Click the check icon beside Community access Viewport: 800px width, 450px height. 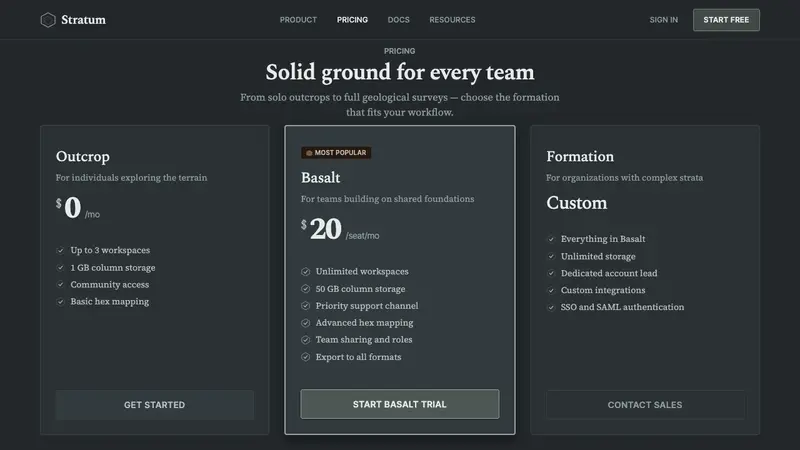pyautogui.click(x=60, y=285)
